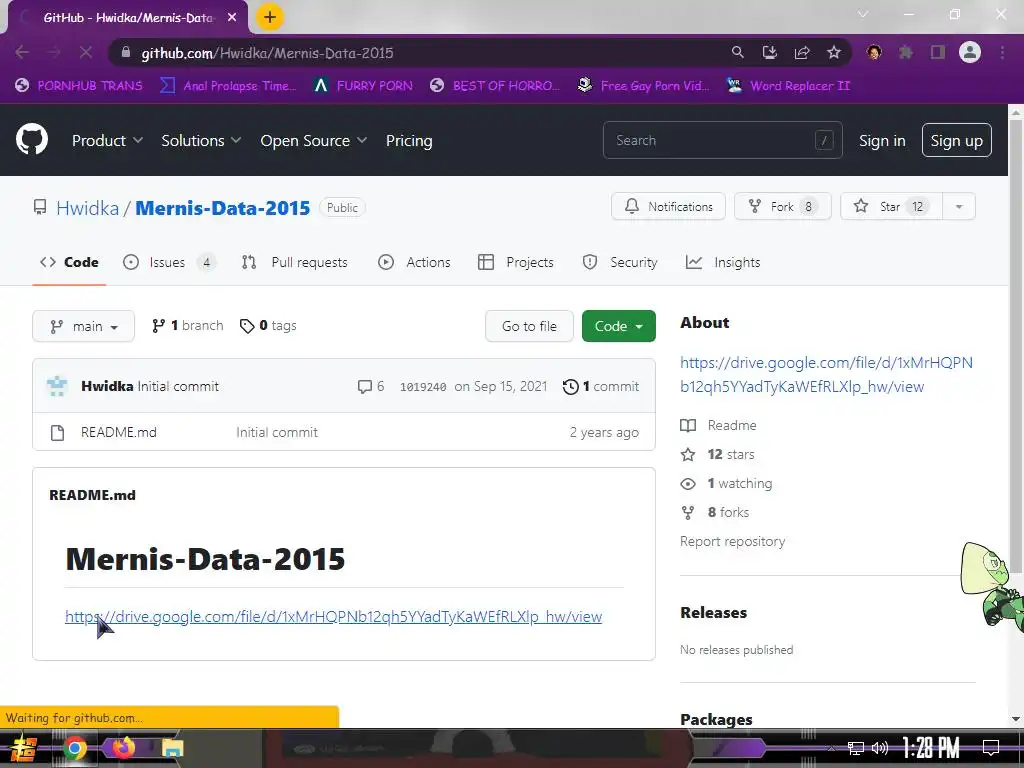
Task: Open the Mernis-Data-2015 repository title link
Action: point(222,208)
